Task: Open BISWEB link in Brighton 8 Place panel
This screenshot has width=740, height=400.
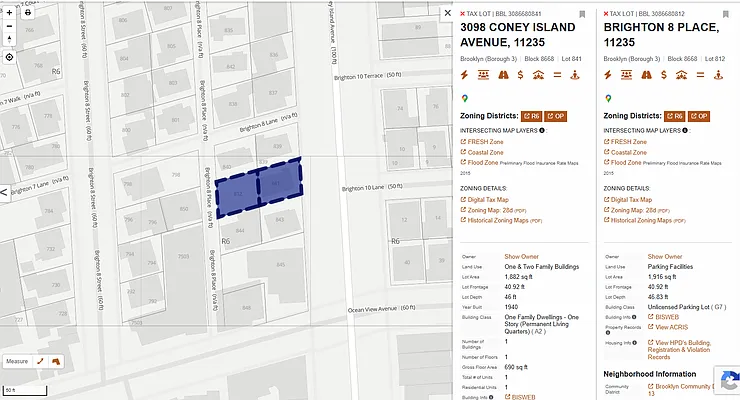Action: pyautogui.click(x=663, y=317)
